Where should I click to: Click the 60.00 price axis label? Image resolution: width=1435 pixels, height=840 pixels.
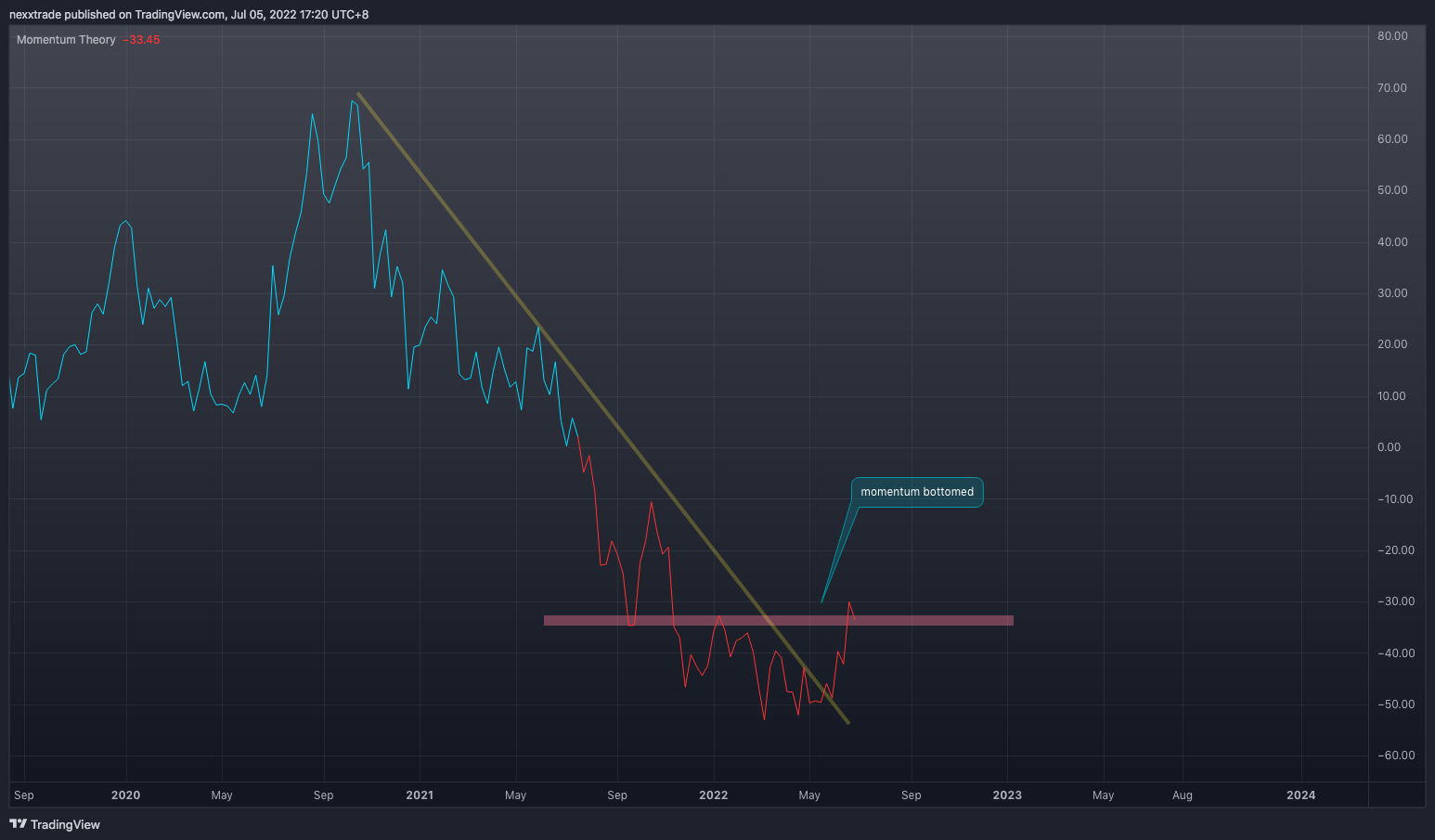1392,139
